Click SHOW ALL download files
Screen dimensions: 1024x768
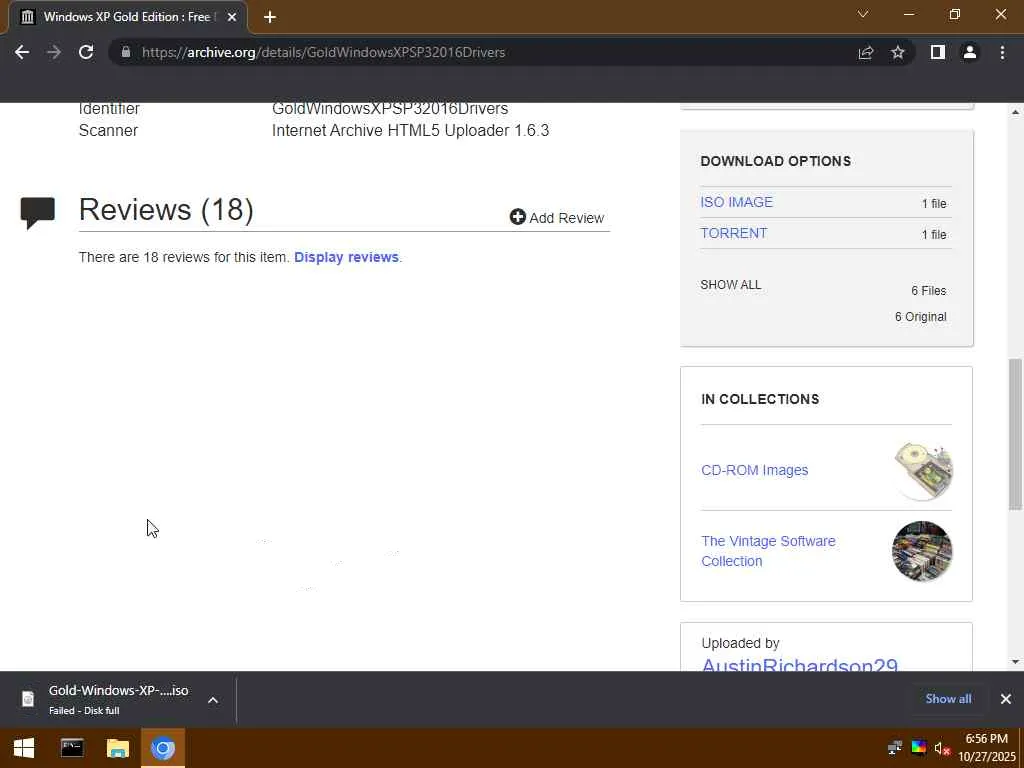[x=731, y=285]
